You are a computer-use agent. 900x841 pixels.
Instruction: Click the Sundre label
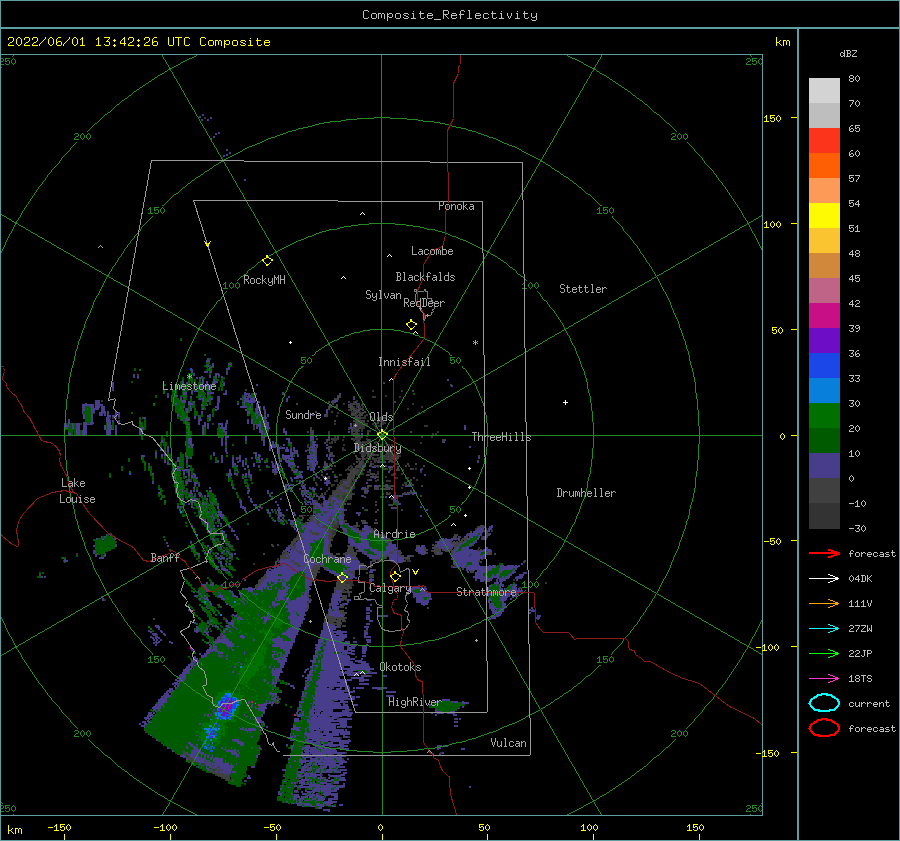[303, 414]
